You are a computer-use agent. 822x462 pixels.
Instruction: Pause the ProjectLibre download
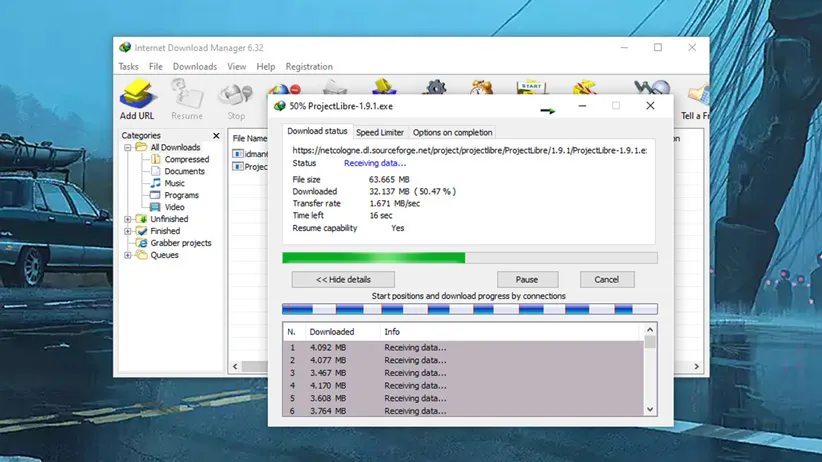[x=527, y=280]
